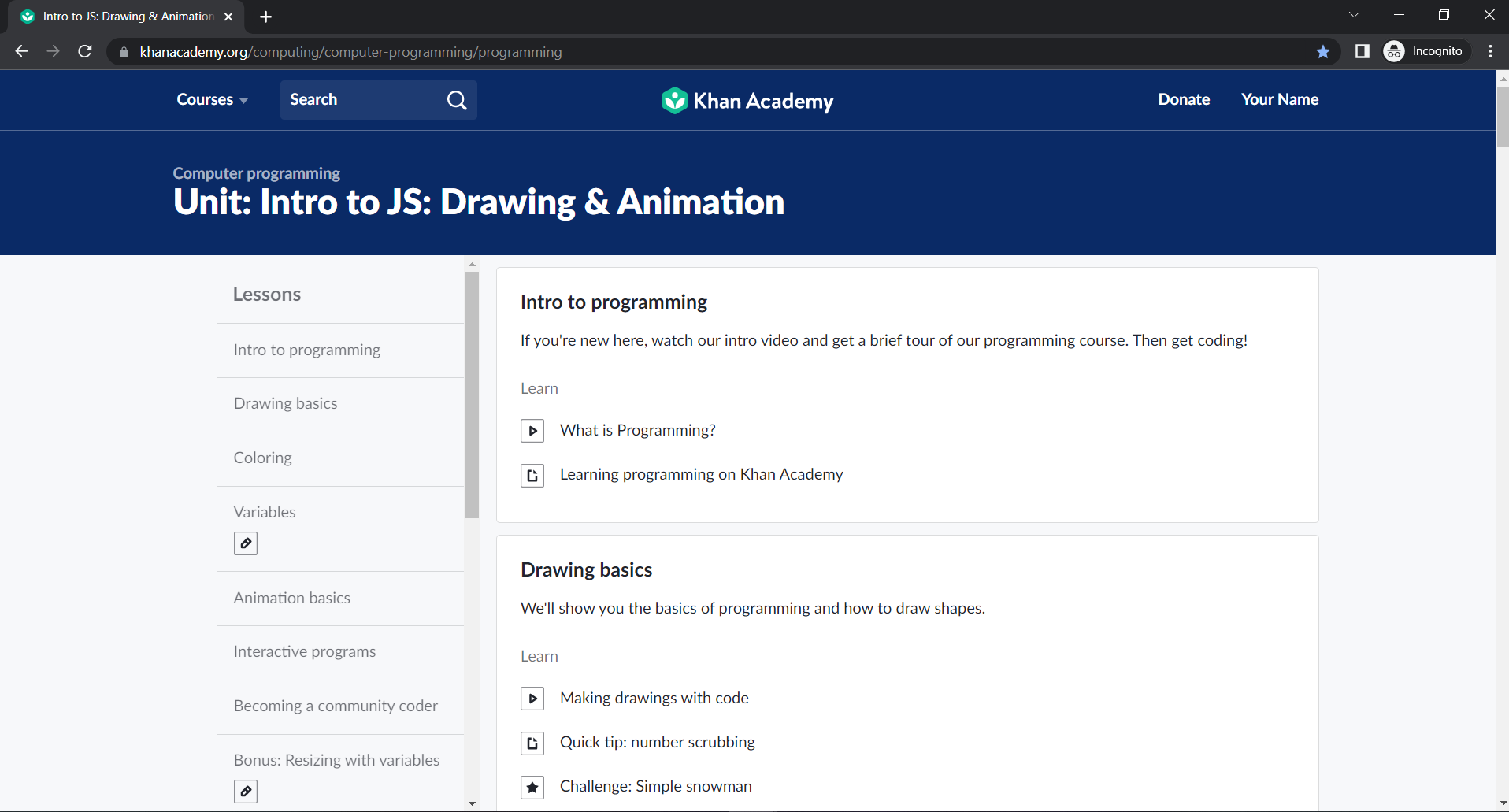Bookmark this page with the star icon

tap(1323, 52)
